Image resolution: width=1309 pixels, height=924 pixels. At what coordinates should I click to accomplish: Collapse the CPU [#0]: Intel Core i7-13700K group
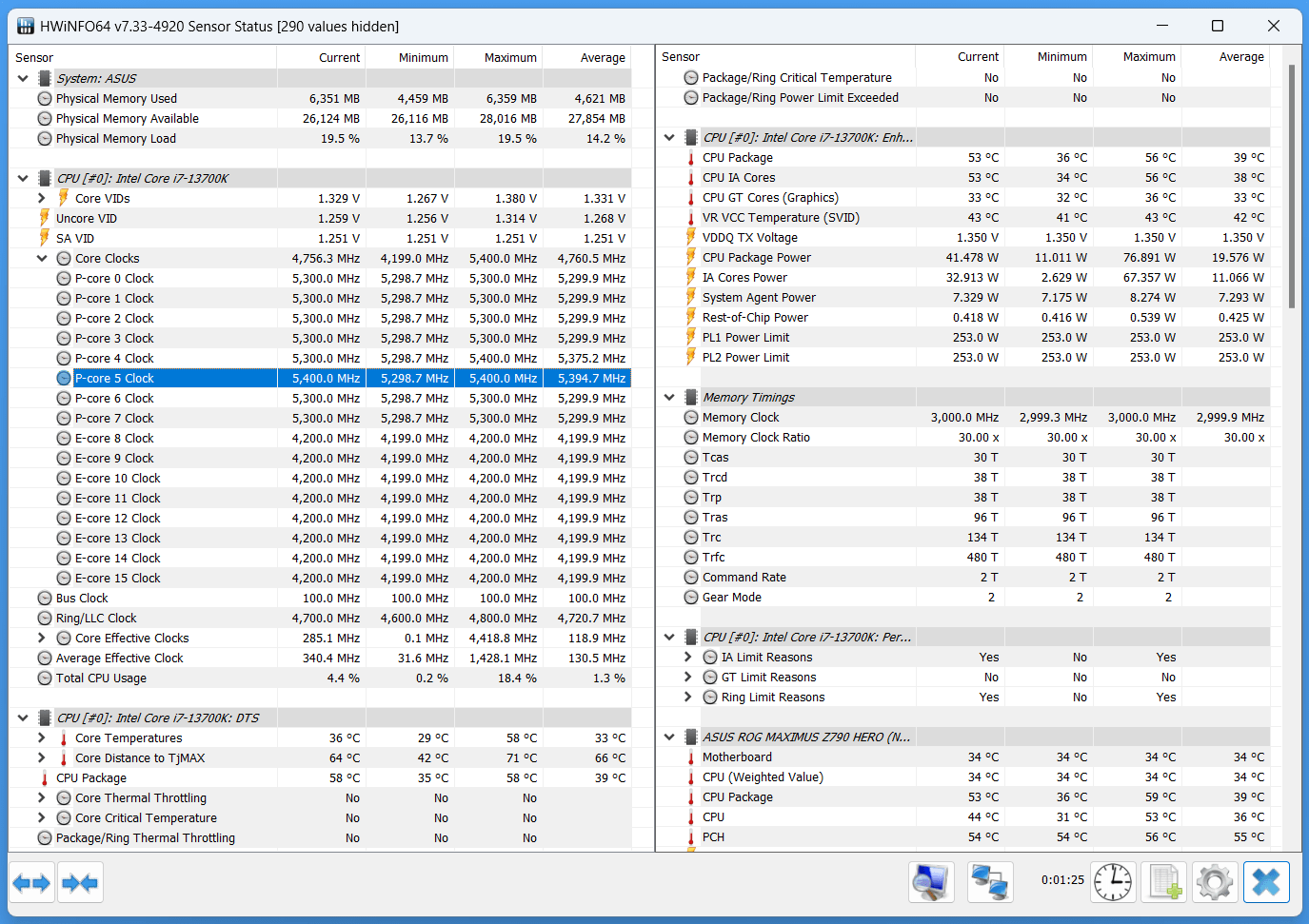[23, 178]
